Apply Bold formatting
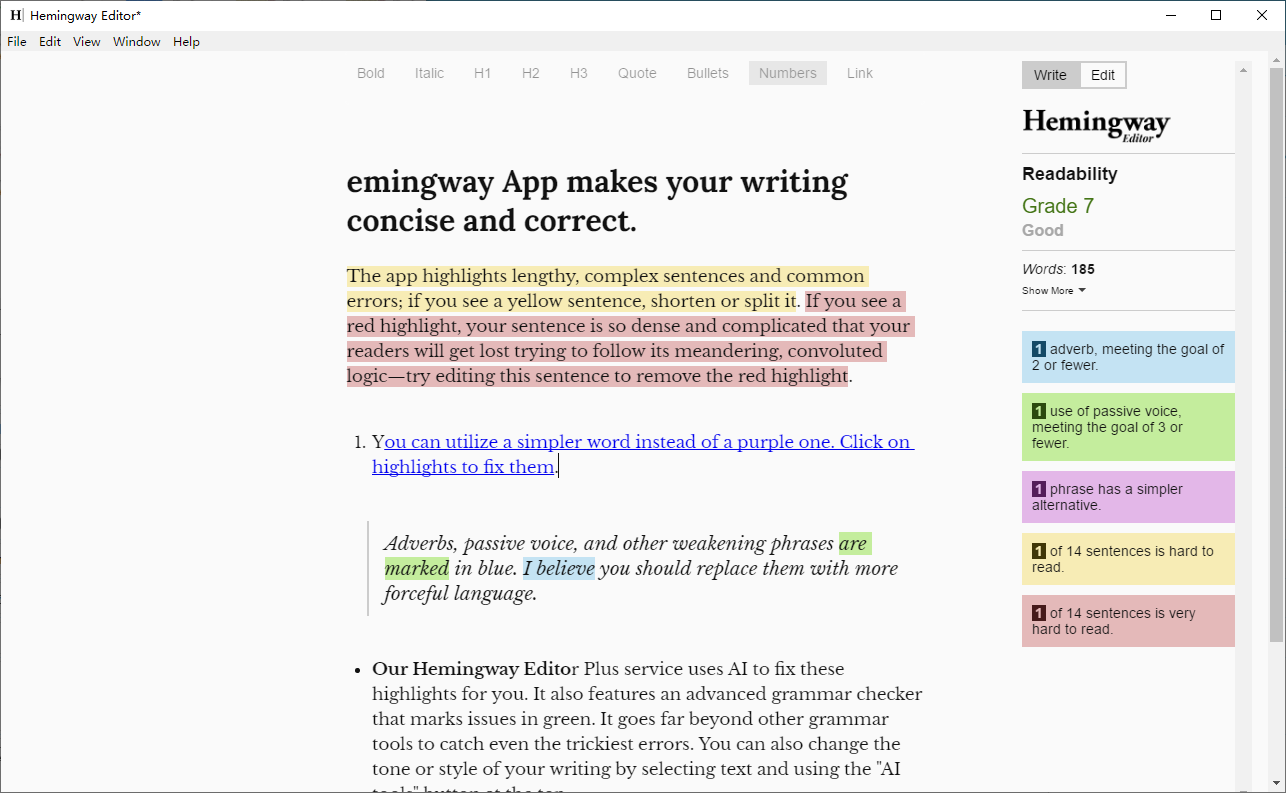Viewport: 1286px width, 793px height. coord(371,73)
